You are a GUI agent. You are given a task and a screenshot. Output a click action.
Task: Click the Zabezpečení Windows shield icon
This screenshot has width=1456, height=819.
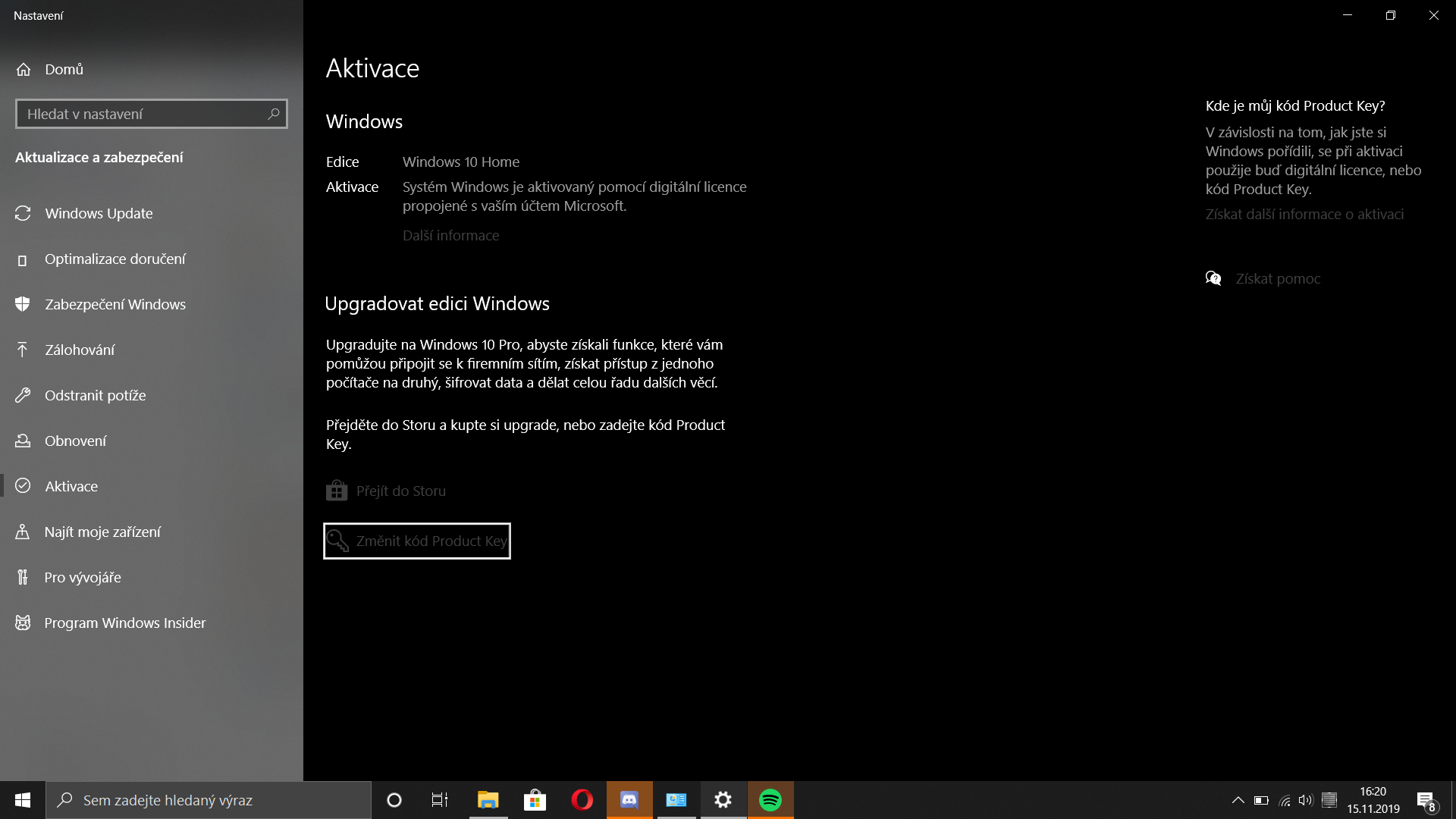click(23, 304)
